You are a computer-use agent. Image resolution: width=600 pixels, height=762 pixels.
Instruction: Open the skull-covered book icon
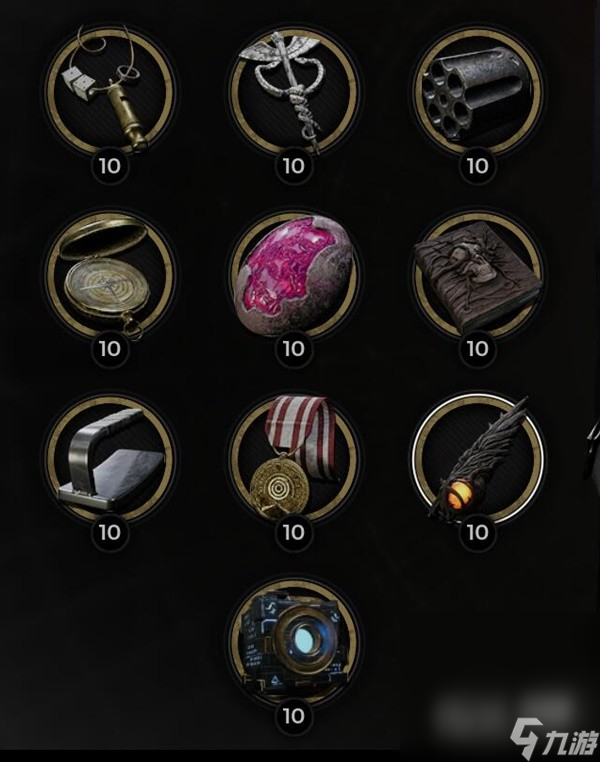[477, 275]
